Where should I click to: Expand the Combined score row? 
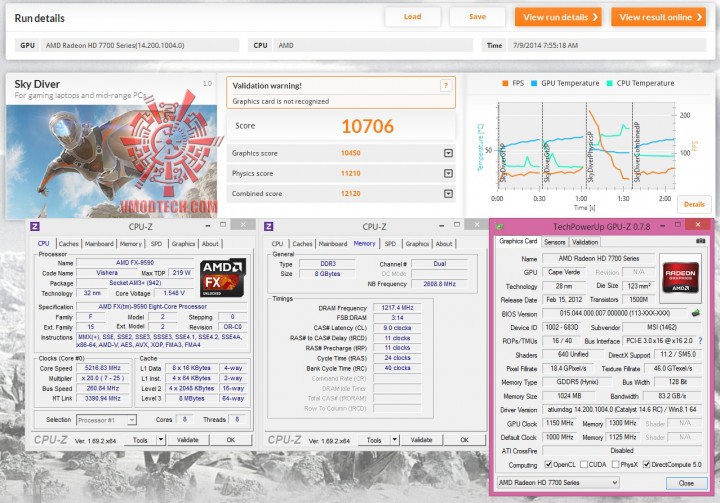[x=449, y=193]
